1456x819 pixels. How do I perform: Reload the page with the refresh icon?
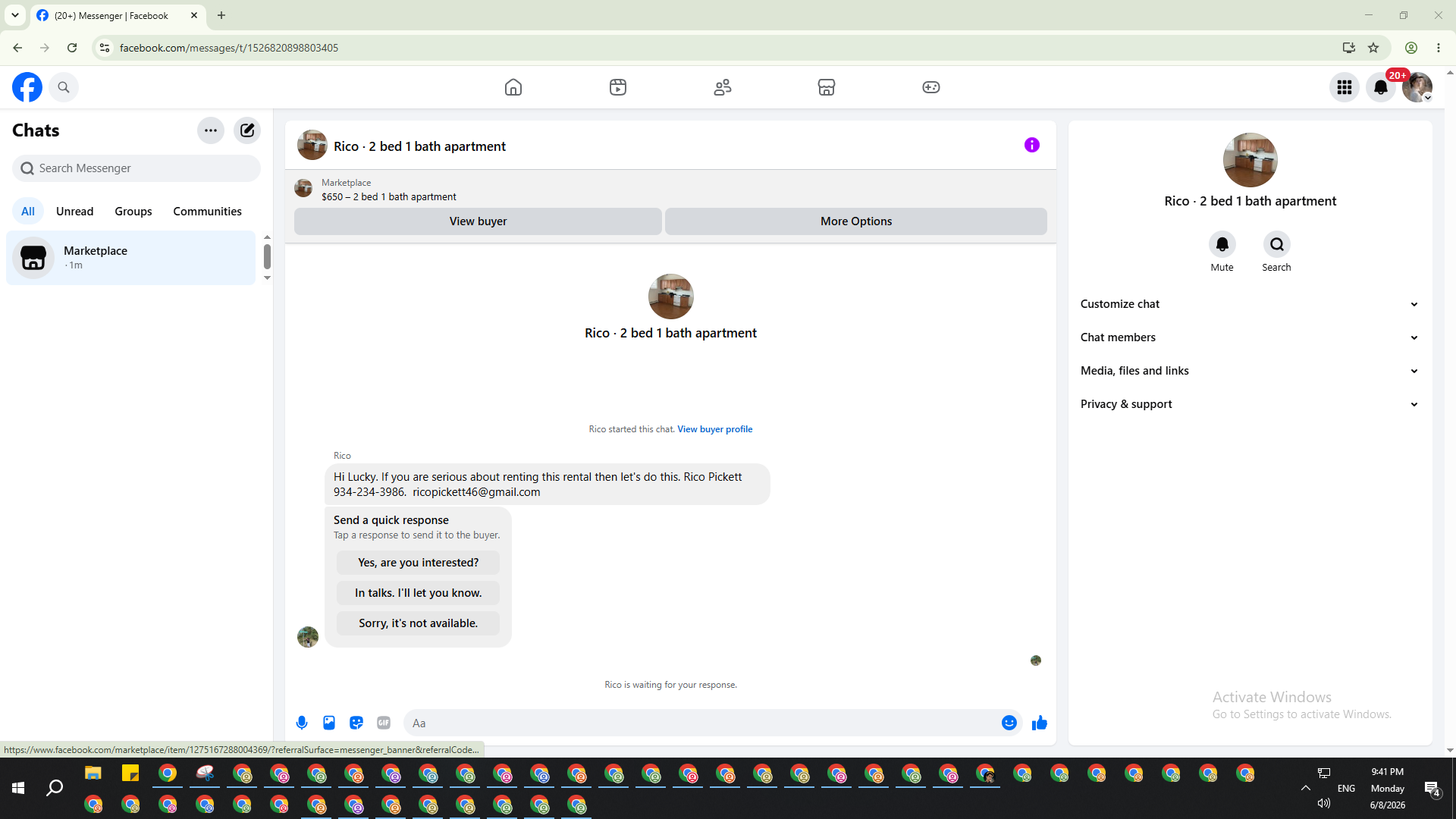(x=72, y=48)
